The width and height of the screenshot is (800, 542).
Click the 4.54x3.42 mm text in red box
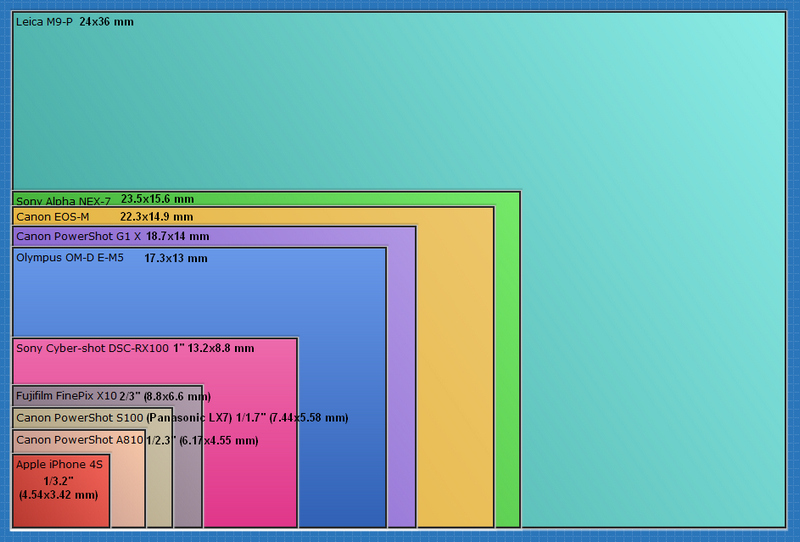59,494
